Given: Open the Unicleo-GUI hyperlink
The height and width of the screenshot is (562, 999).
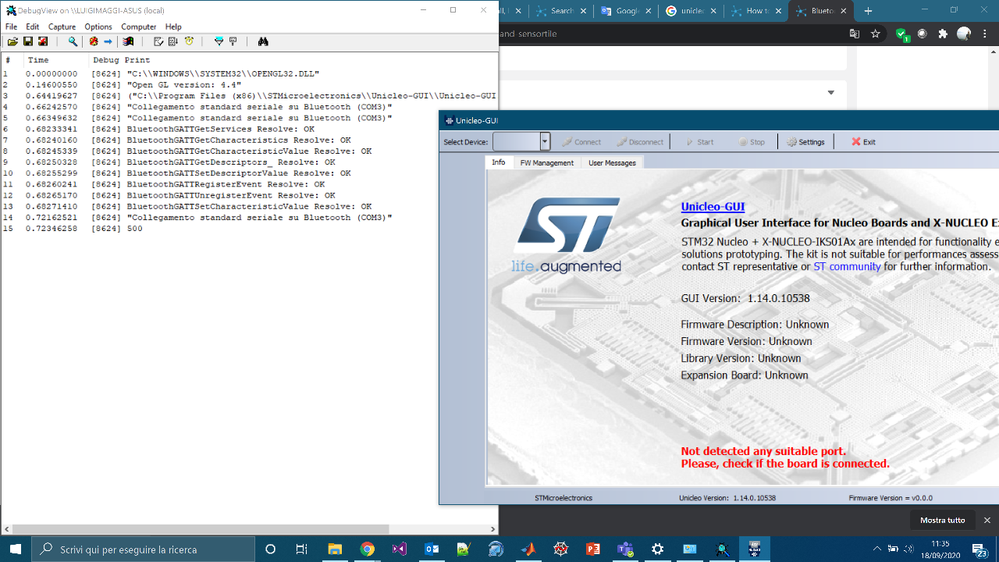Looking at the screenshot, I should (712, 206).
